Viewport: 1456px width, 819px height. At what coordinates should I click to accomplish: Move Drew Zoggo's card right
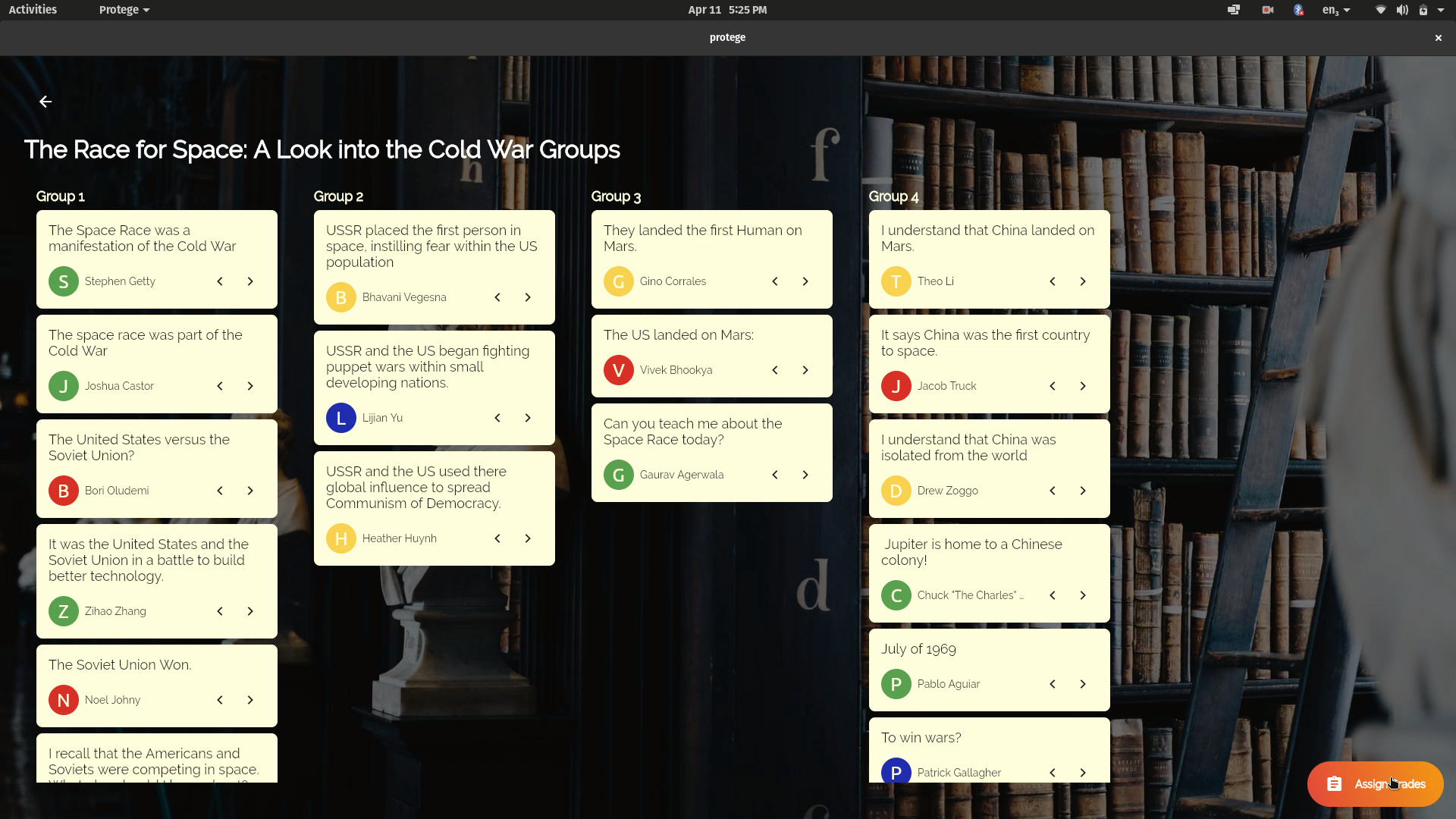[x=1083, y=491]
